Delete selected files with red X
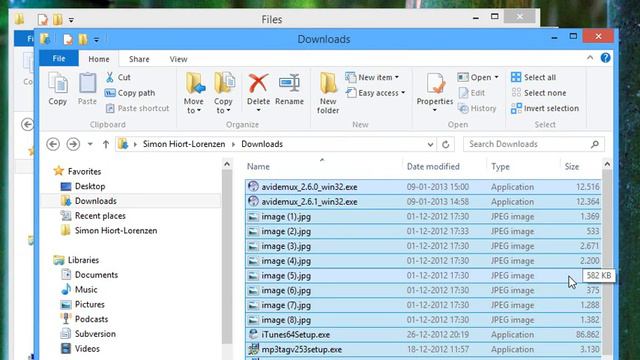 (258, 93)
